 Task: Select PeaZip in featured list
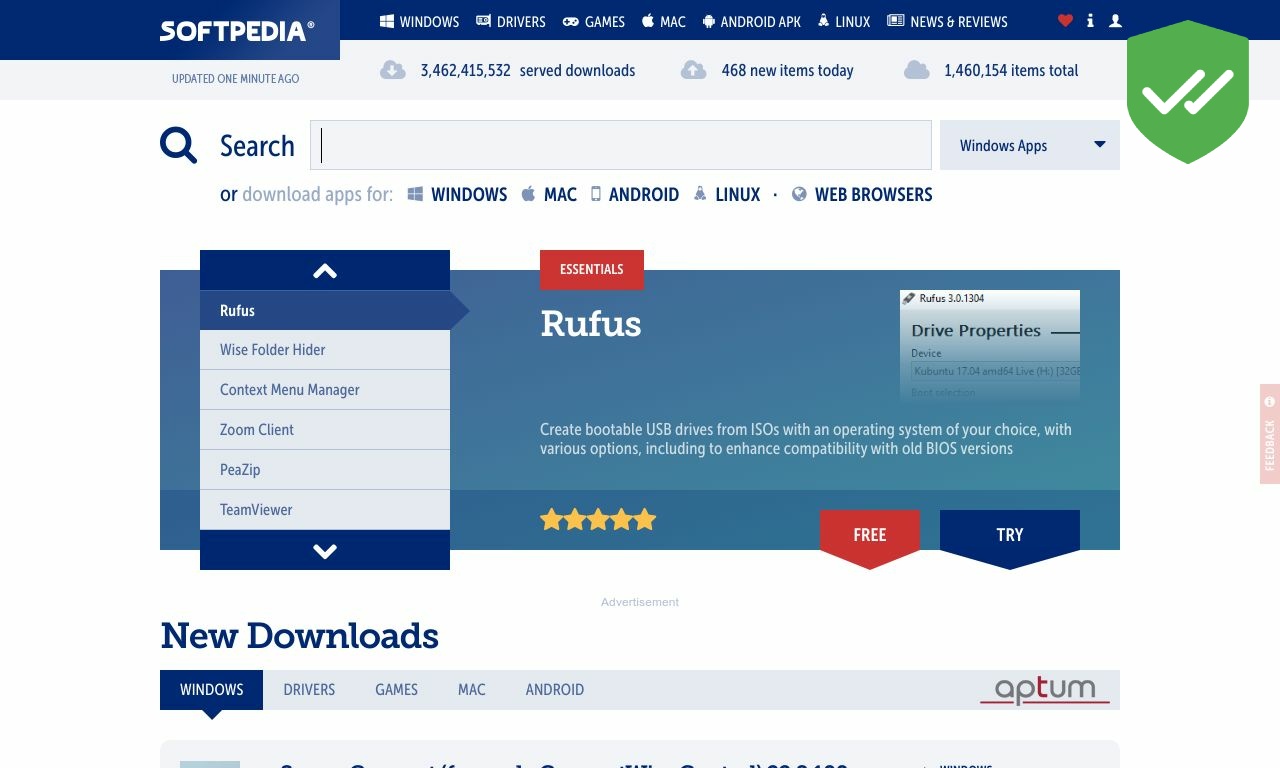point(325,470)
